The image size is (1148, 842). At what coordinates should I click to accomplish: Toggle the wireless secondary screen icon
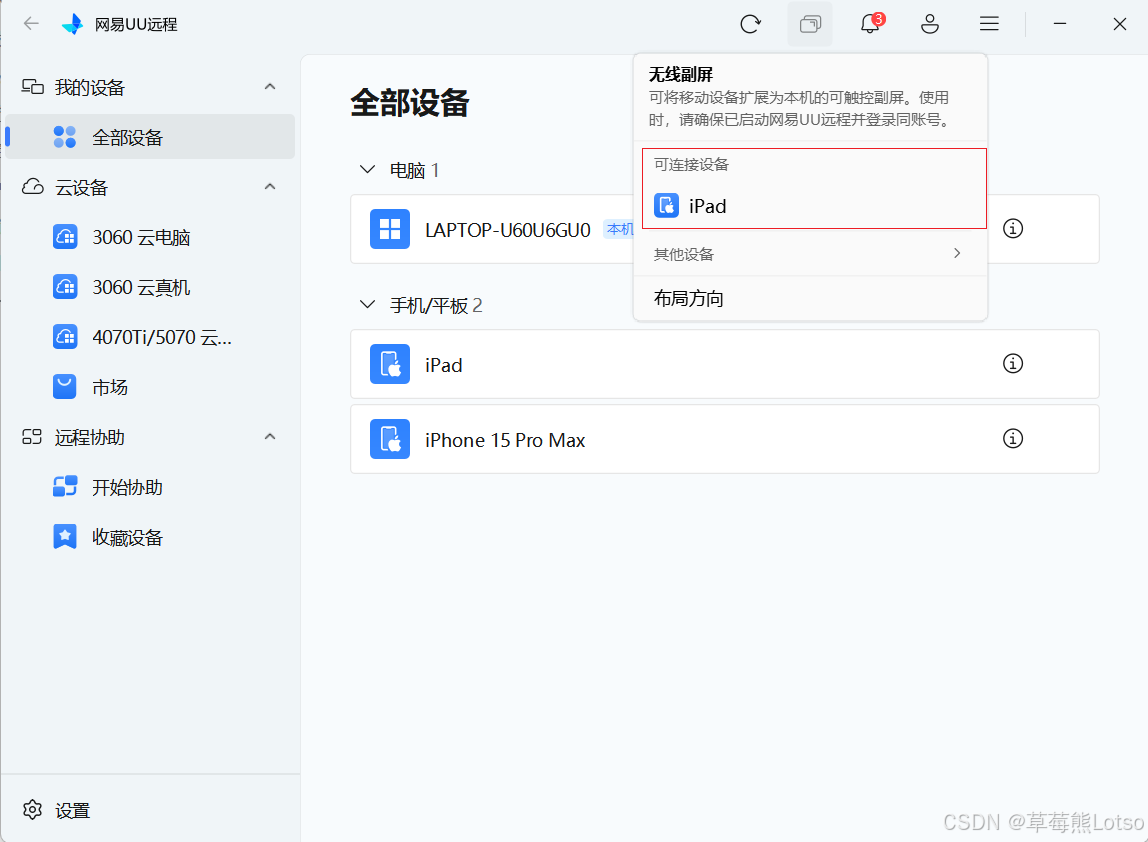pyautogui.click(x=810, y=24)
